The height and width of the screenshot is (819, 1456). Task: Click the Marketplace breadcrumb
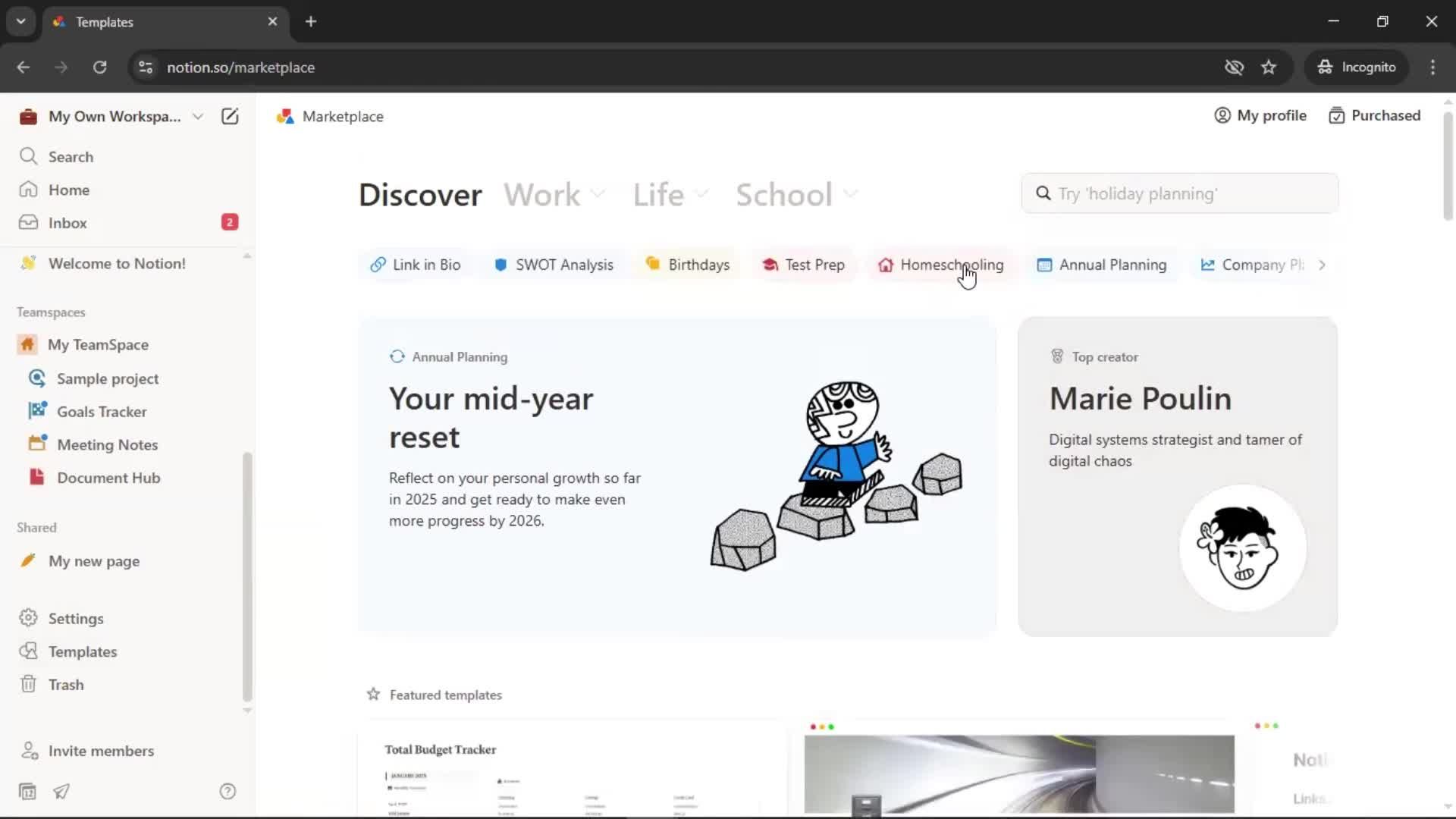pyautogui.click(x=331, y=116)
